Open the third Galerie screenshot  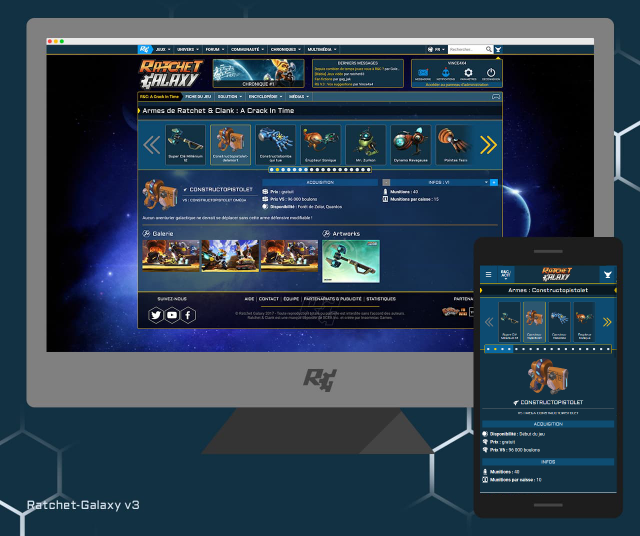point(289,256)
